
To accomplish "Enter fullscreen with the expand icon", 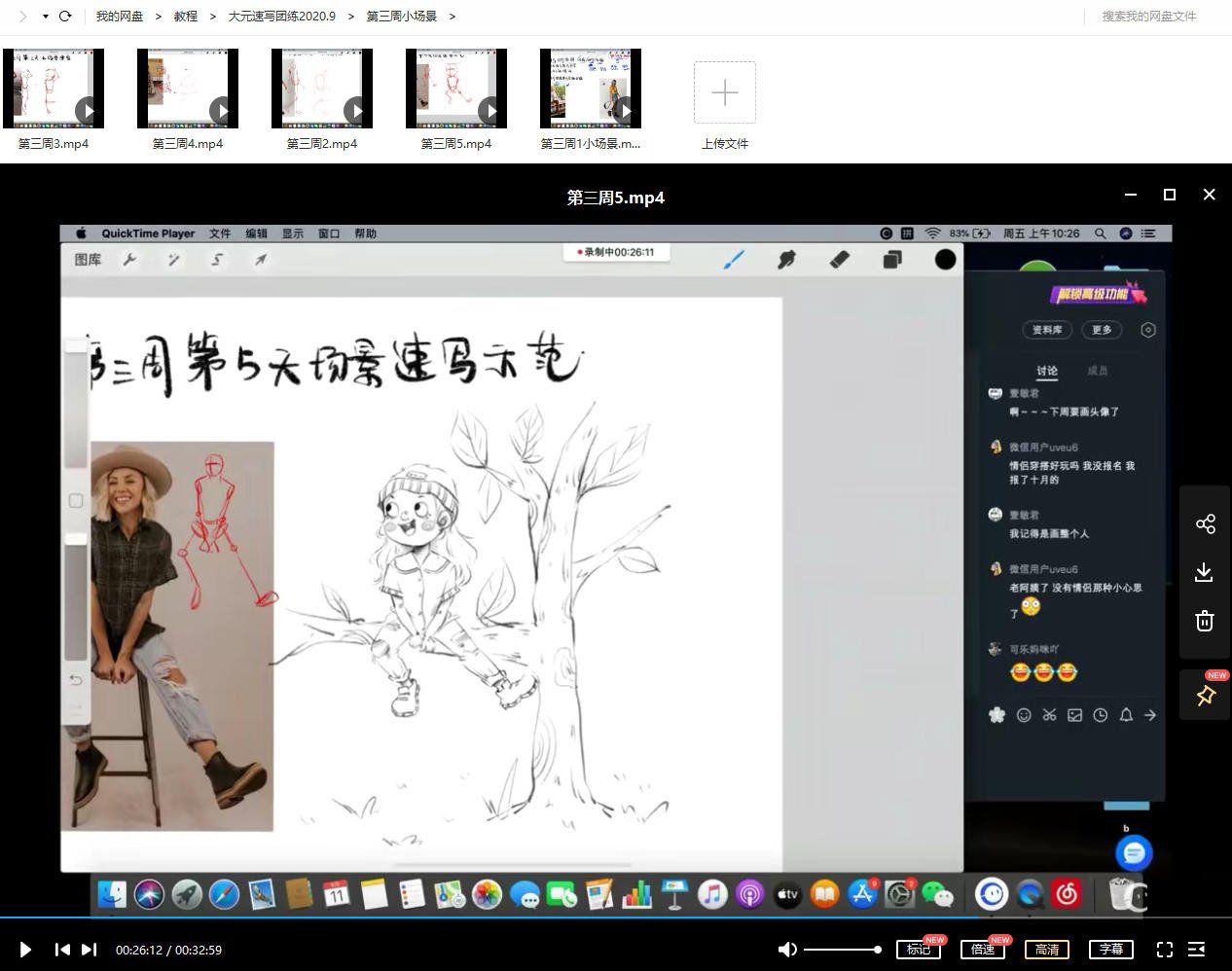I will click(x=1165, y=950).
